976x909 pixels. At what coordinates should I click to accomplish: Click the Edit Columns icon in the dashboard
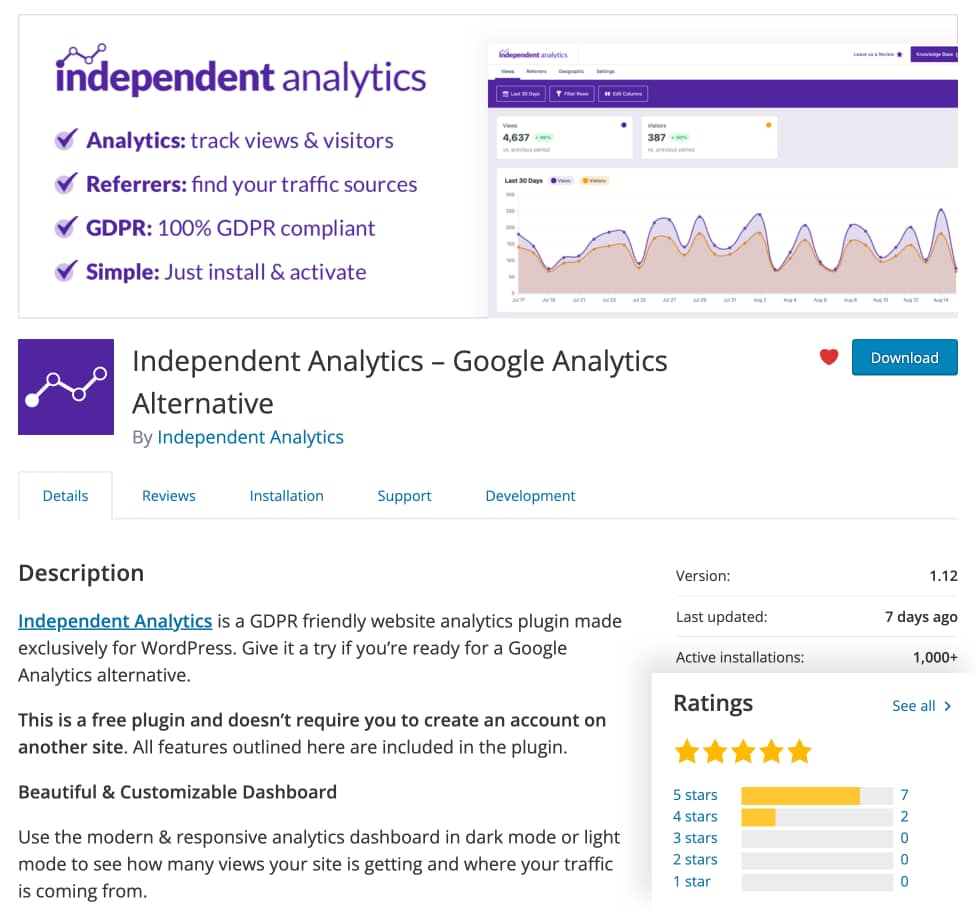tap(607, 92)
